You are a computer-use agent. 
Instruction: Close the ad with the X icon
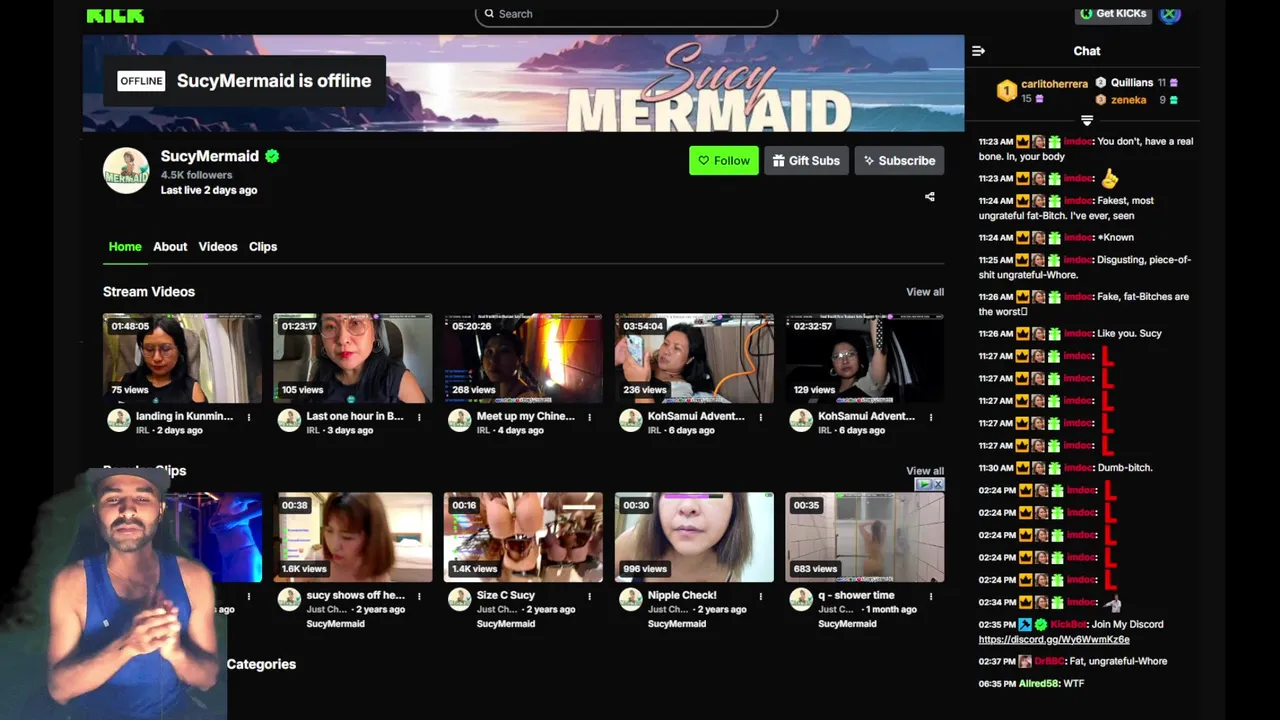tap(938, 484)
